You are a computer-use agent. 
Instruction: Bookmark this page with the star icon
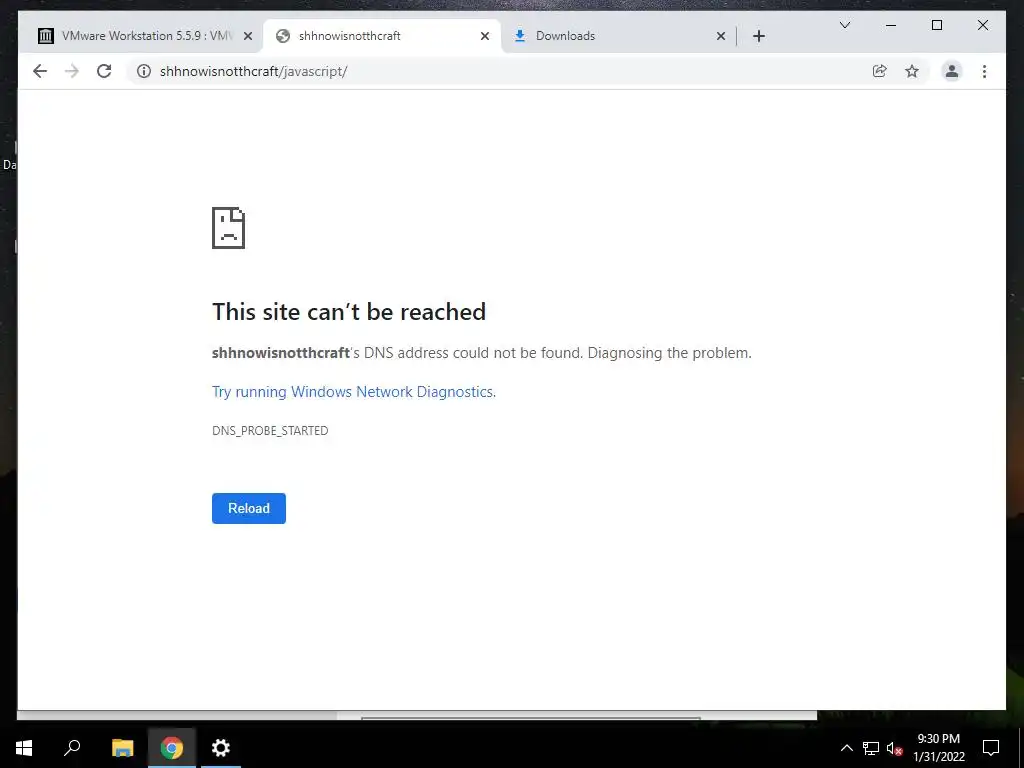pos(912,71)
